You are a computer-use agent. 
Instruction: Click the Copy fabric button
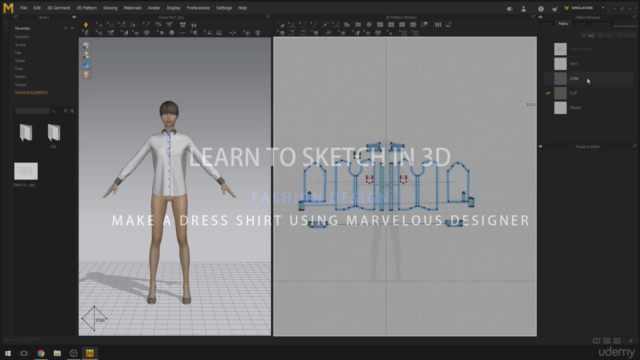pyautogui.click(x=606, y=36)
